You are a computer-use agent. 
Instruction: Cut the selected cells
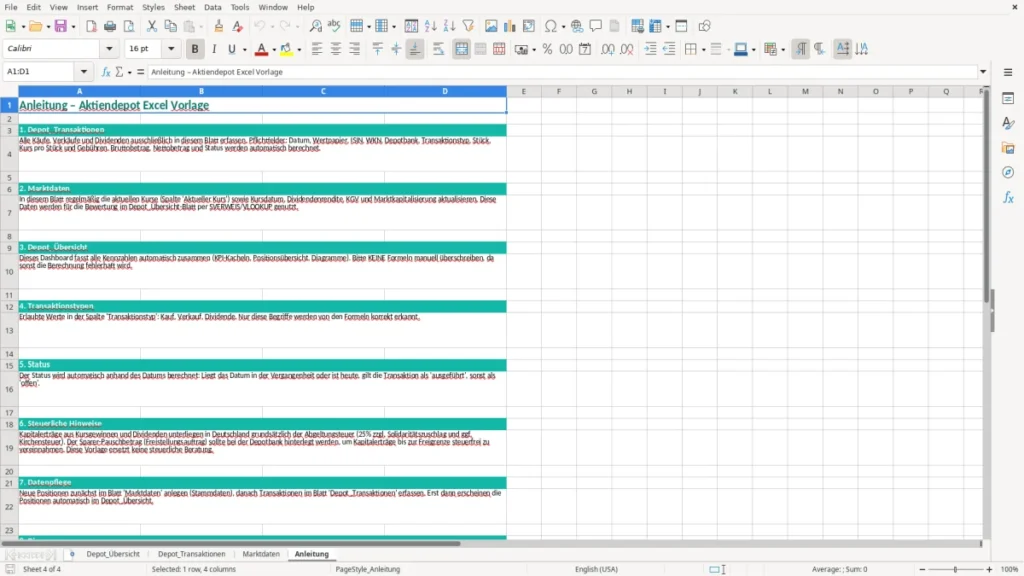(x=152, y=26)
